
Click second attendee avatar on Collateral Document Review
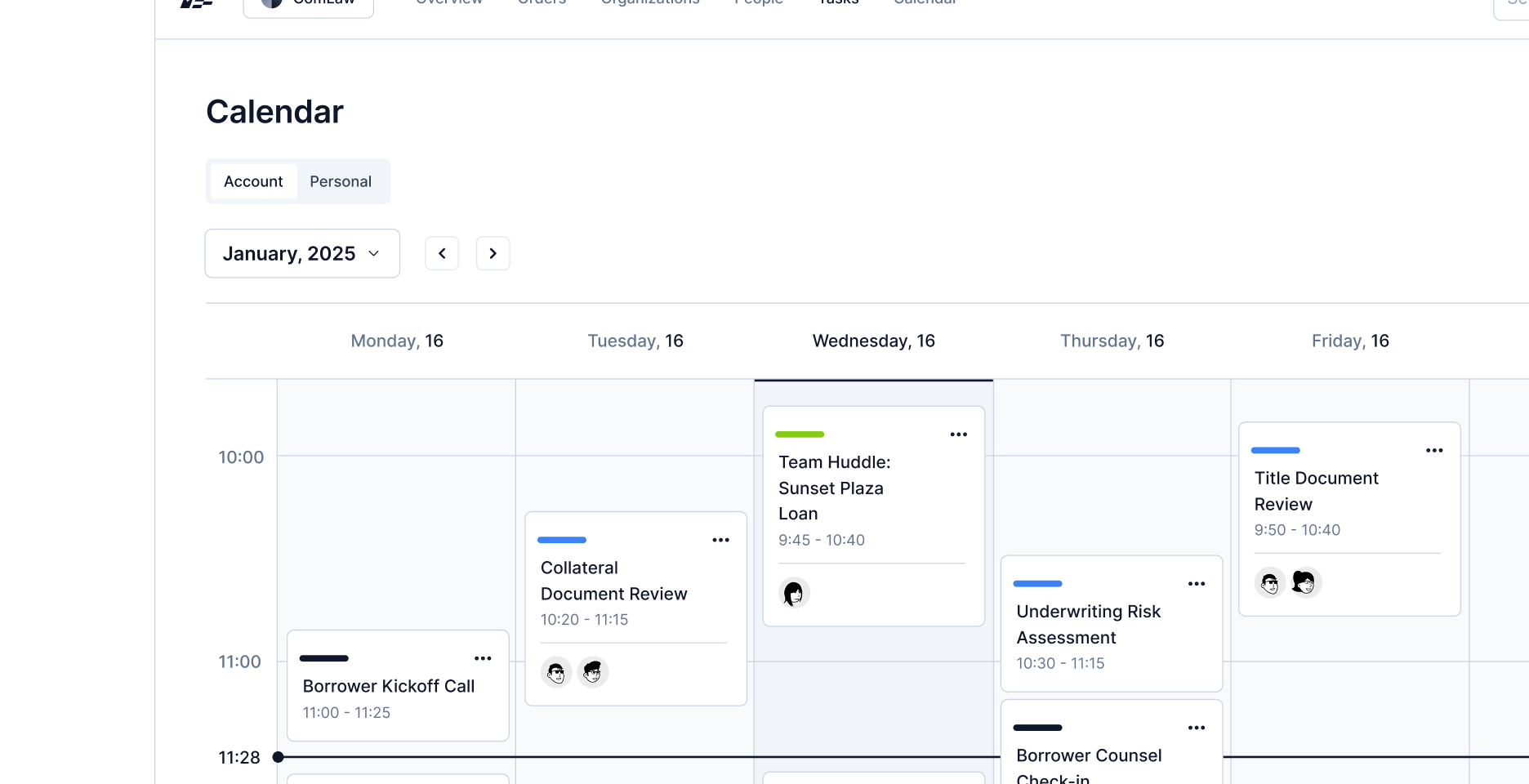[593, 673]
